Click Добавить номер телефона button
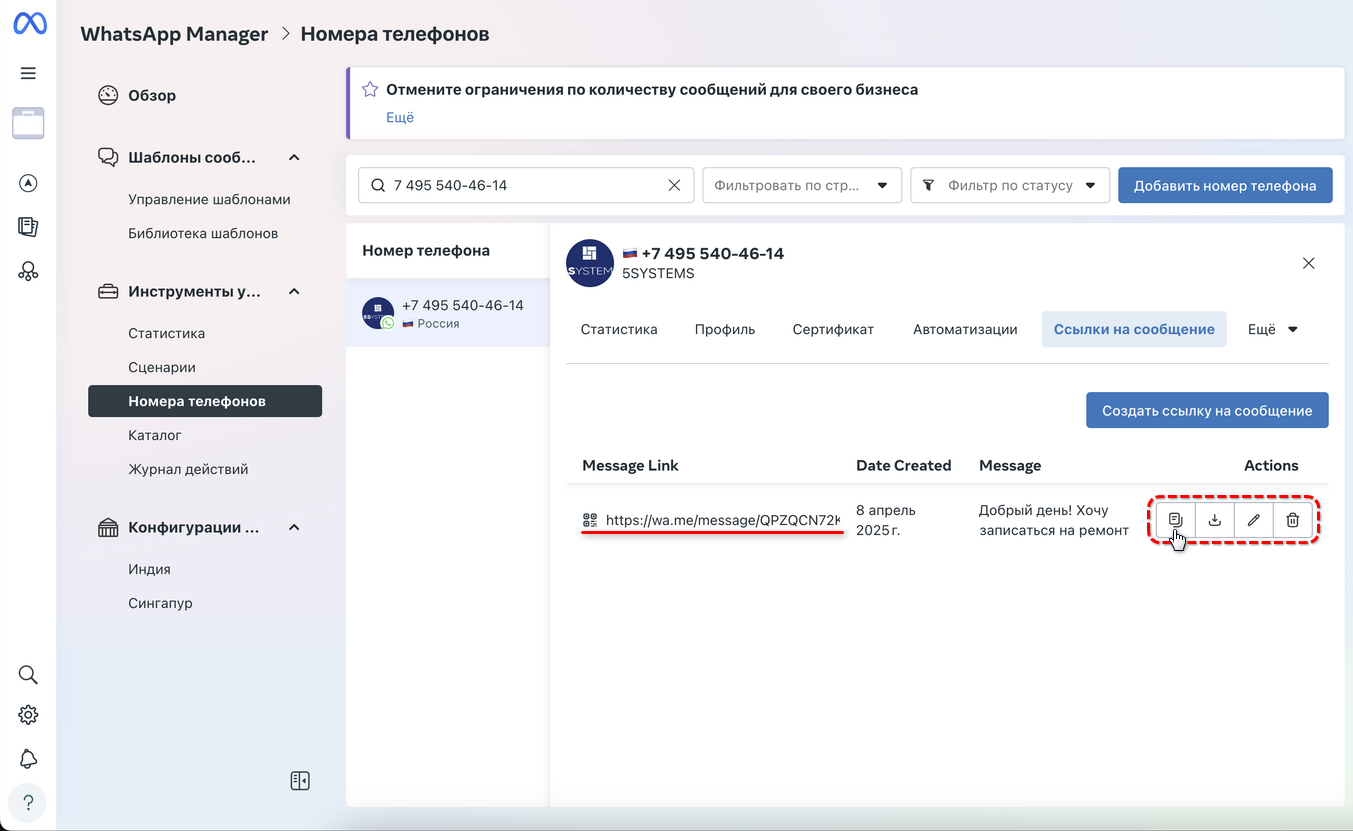The height and width of the screenshot is (831, 1353). coord(1225,185)
